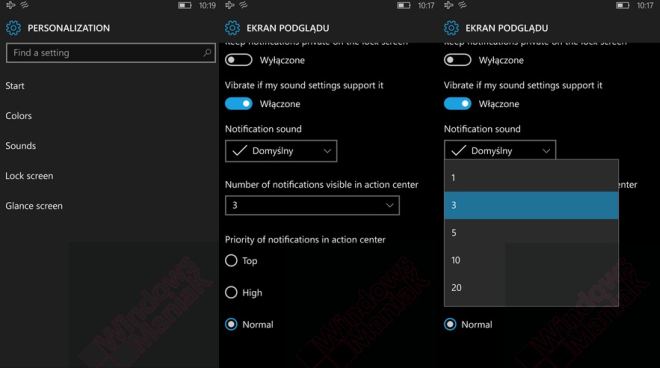Open Domyślny notification sound dropdown in right phone
The height and width of the screenshot is (368, 660).
[500, 150]
